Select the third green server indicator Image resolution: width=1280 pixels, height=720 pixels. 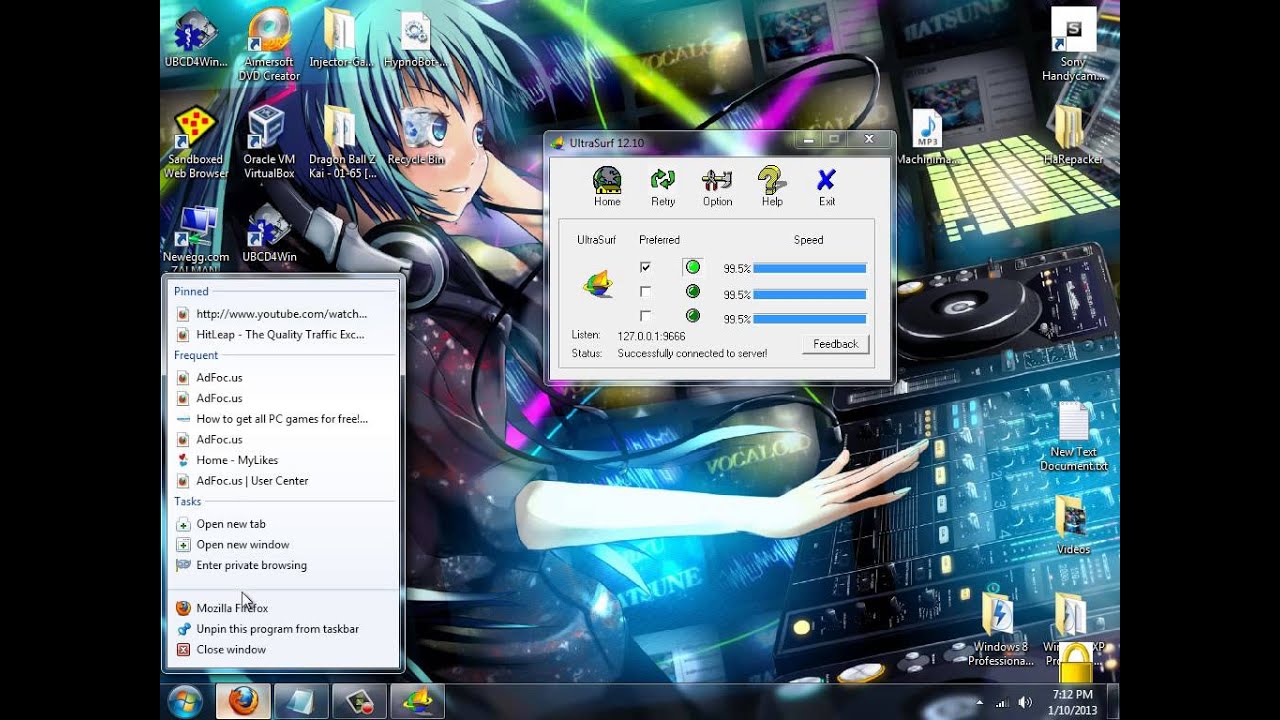tap(692, 316)
